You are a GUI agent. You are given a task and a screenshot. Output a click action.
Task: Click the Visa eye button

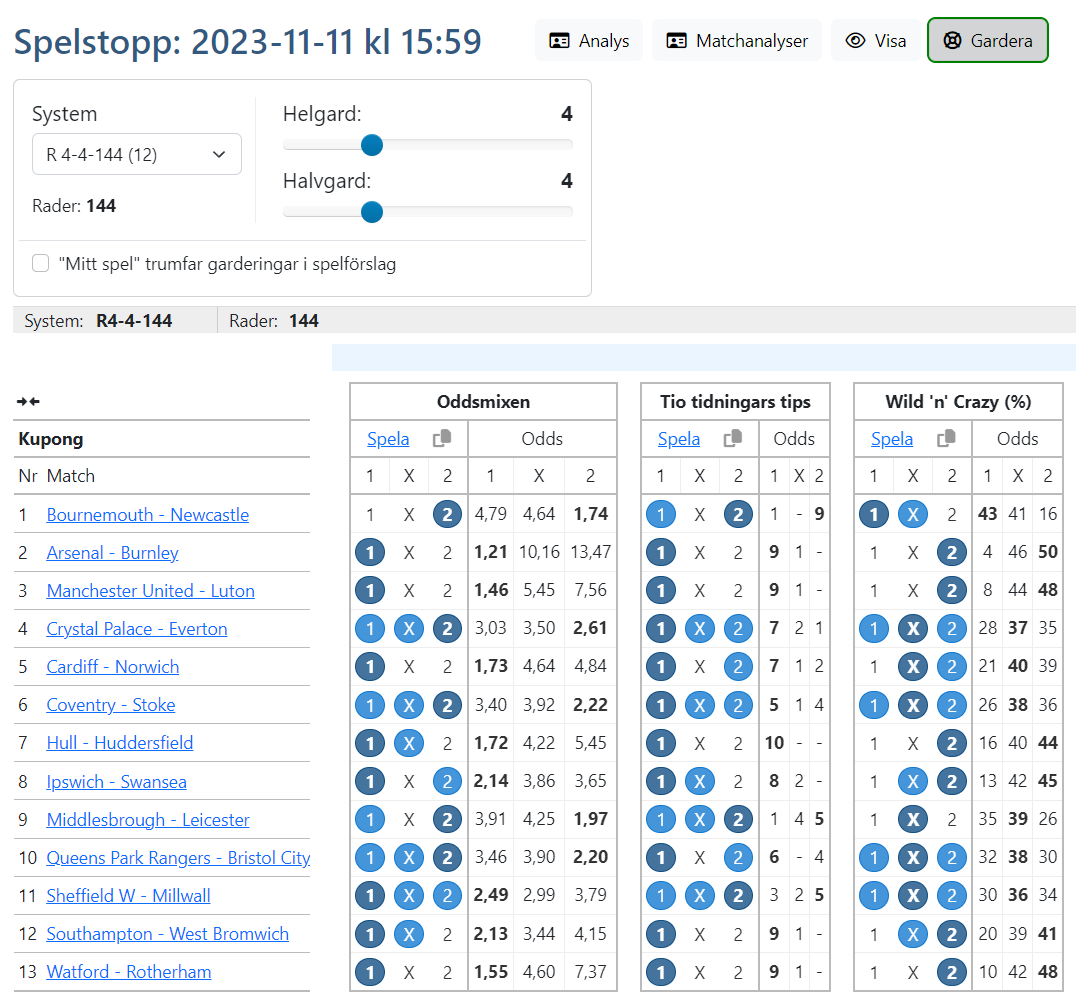(876, 40)
